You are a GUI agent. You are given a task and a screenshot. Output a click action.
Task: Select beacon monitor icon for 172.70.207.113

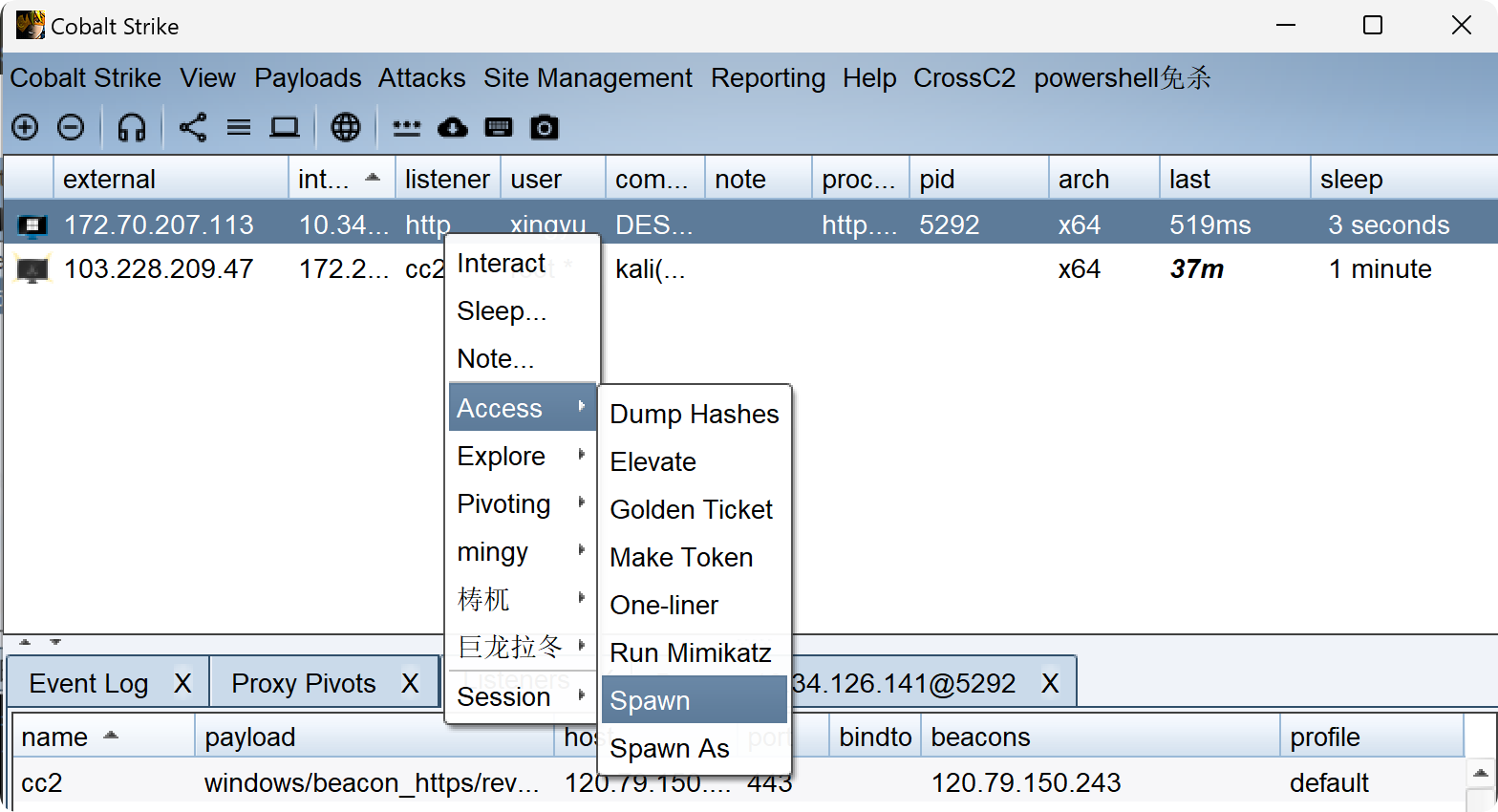(x=32, y=225)
